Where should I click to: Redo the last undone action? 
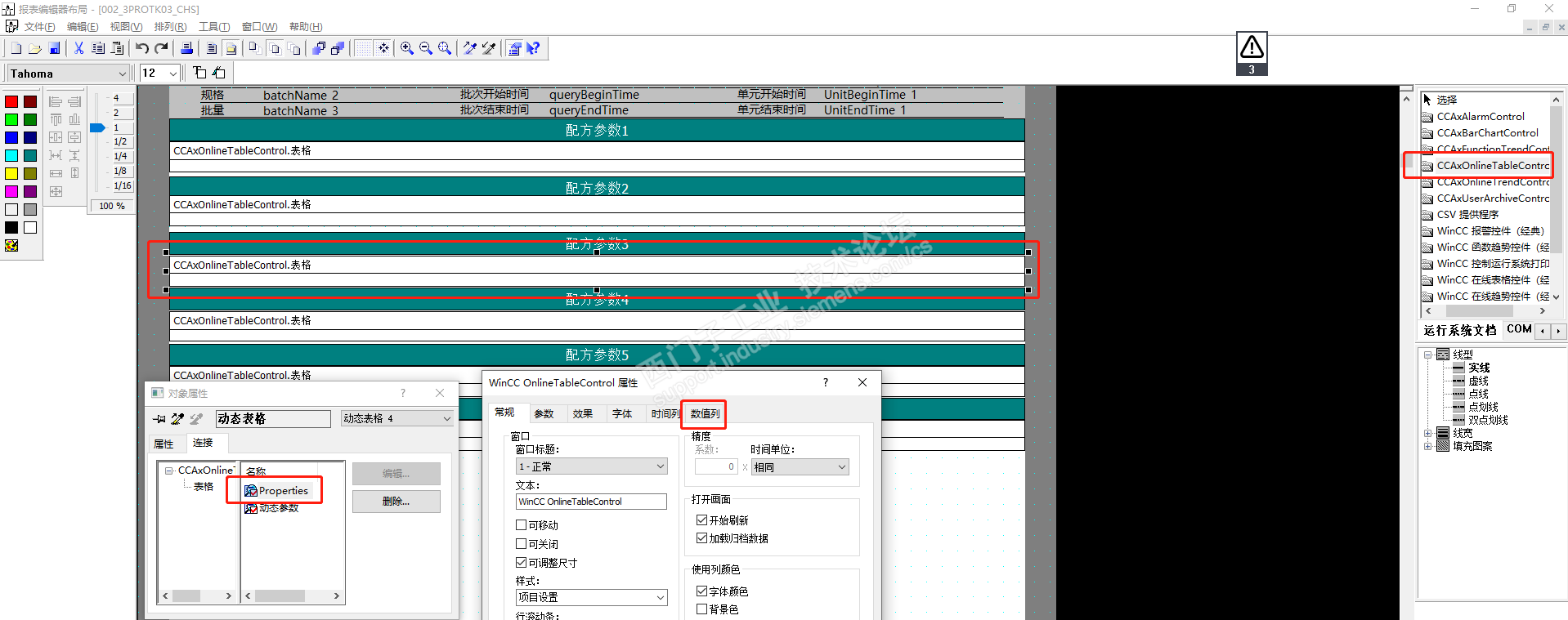[161, 48]
